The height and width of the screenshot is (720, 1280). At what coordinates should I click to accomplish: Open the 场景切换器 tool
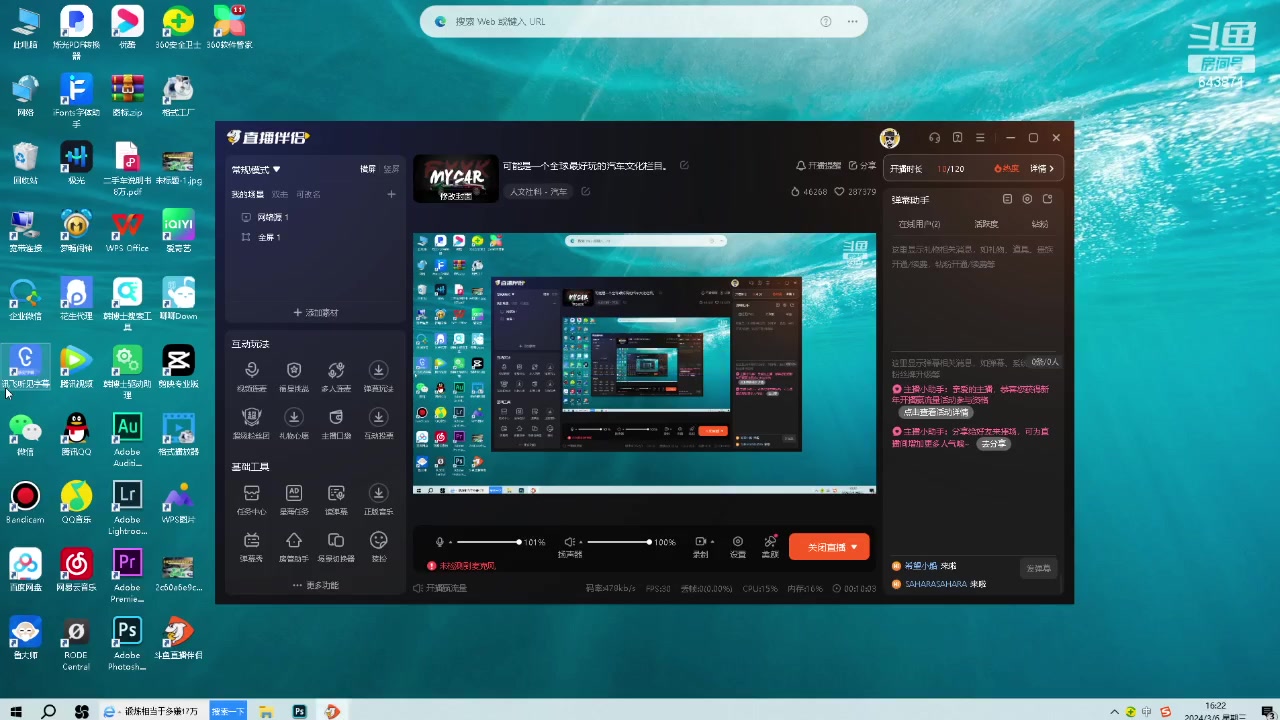pyautogui.click(x=336, y=546)
